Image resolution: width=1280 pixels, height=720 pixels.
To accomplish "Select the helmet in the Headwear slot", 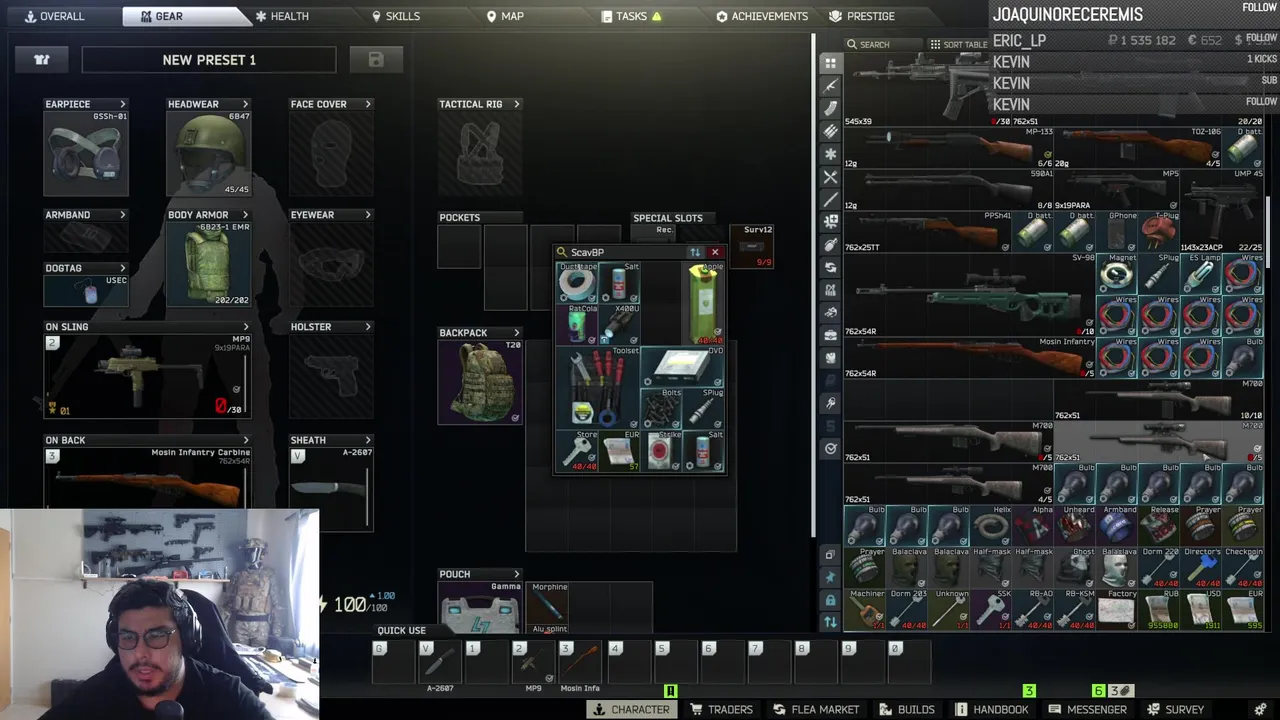I will pyautogui.click(x=209, y=153).
